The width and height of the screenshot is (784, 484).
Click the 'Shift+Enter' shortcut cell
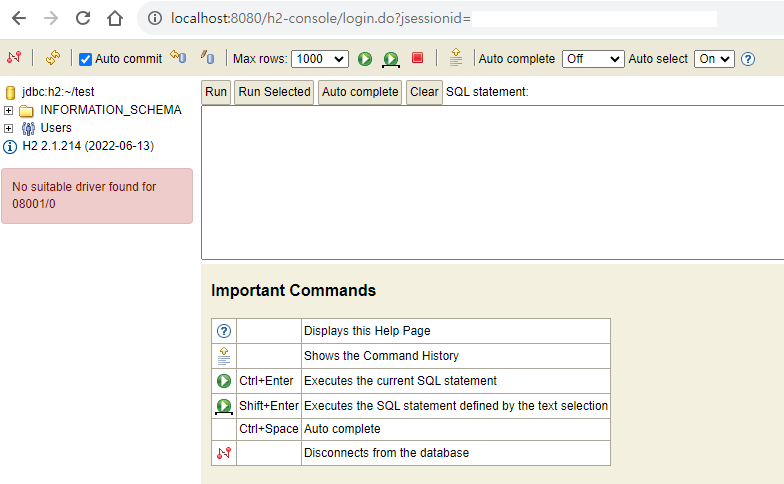pyautogui.click(x=268, y=406)
